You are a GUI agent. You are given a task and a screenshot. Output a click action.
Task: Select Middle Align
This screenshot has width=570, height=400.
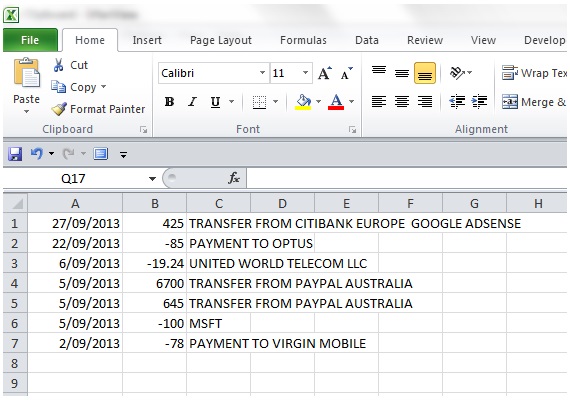402,73
